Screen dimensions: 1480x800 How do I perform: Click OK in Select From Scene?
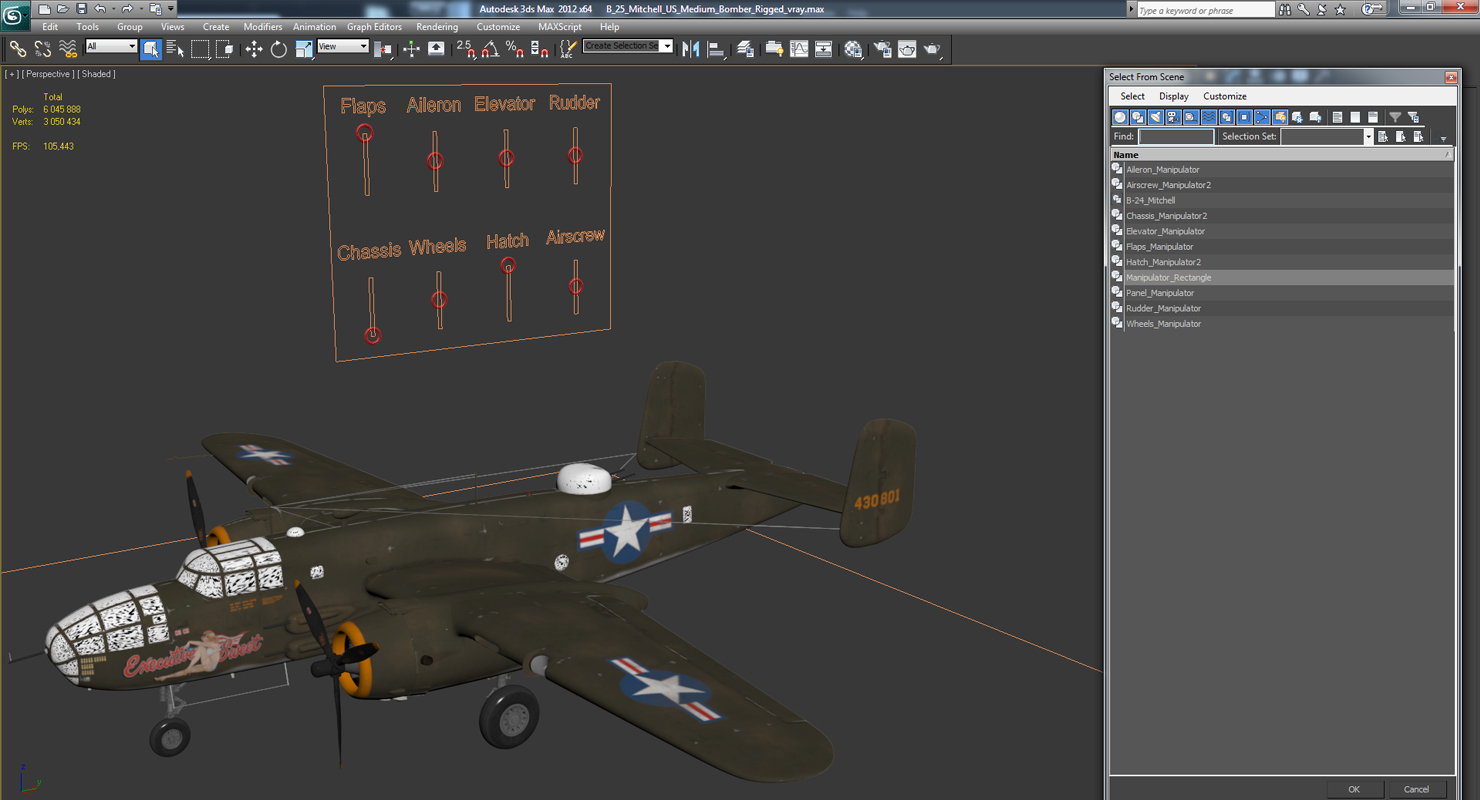pos(1354,789)
